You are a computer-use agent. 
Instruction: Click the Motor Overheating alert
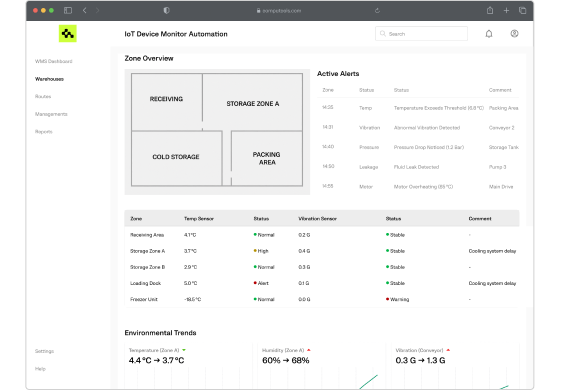click(418, 186)
